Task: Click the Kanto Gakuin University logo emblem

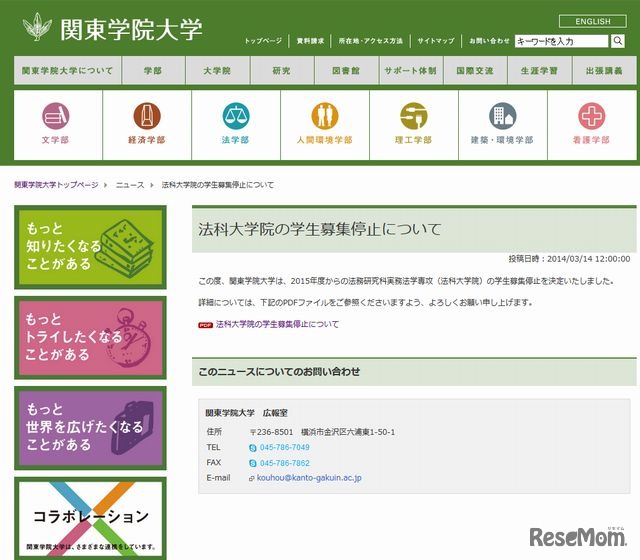Action: tap(37, 27)
